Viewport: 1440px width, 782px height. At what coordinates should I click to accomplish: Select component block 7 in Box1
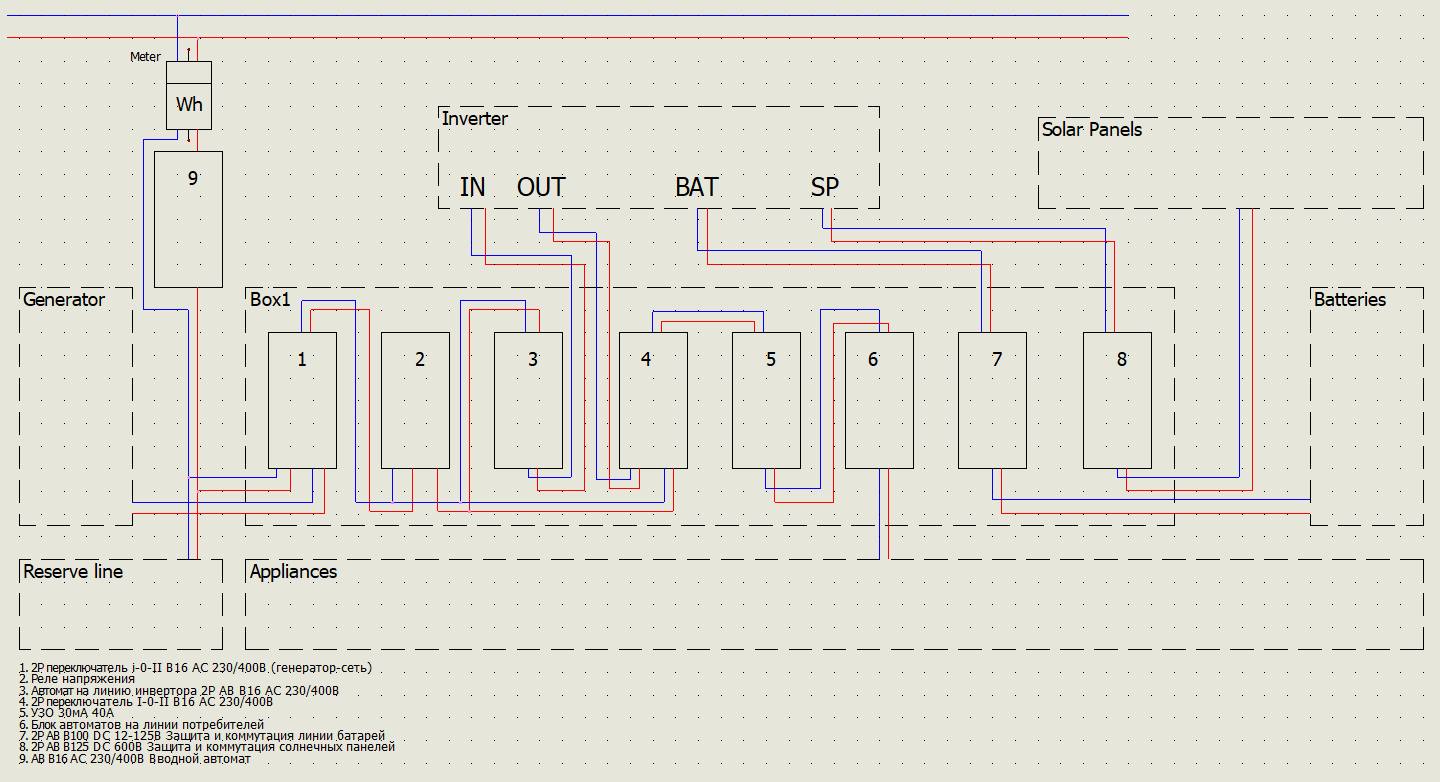(x=992, y=400)
